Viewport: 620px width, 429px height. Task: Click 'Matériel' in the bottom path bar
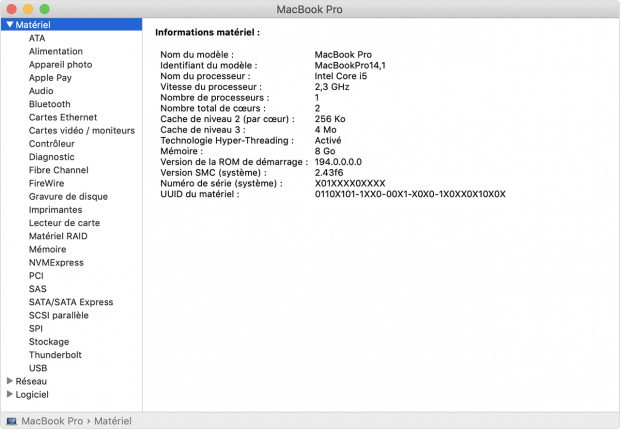113,421
